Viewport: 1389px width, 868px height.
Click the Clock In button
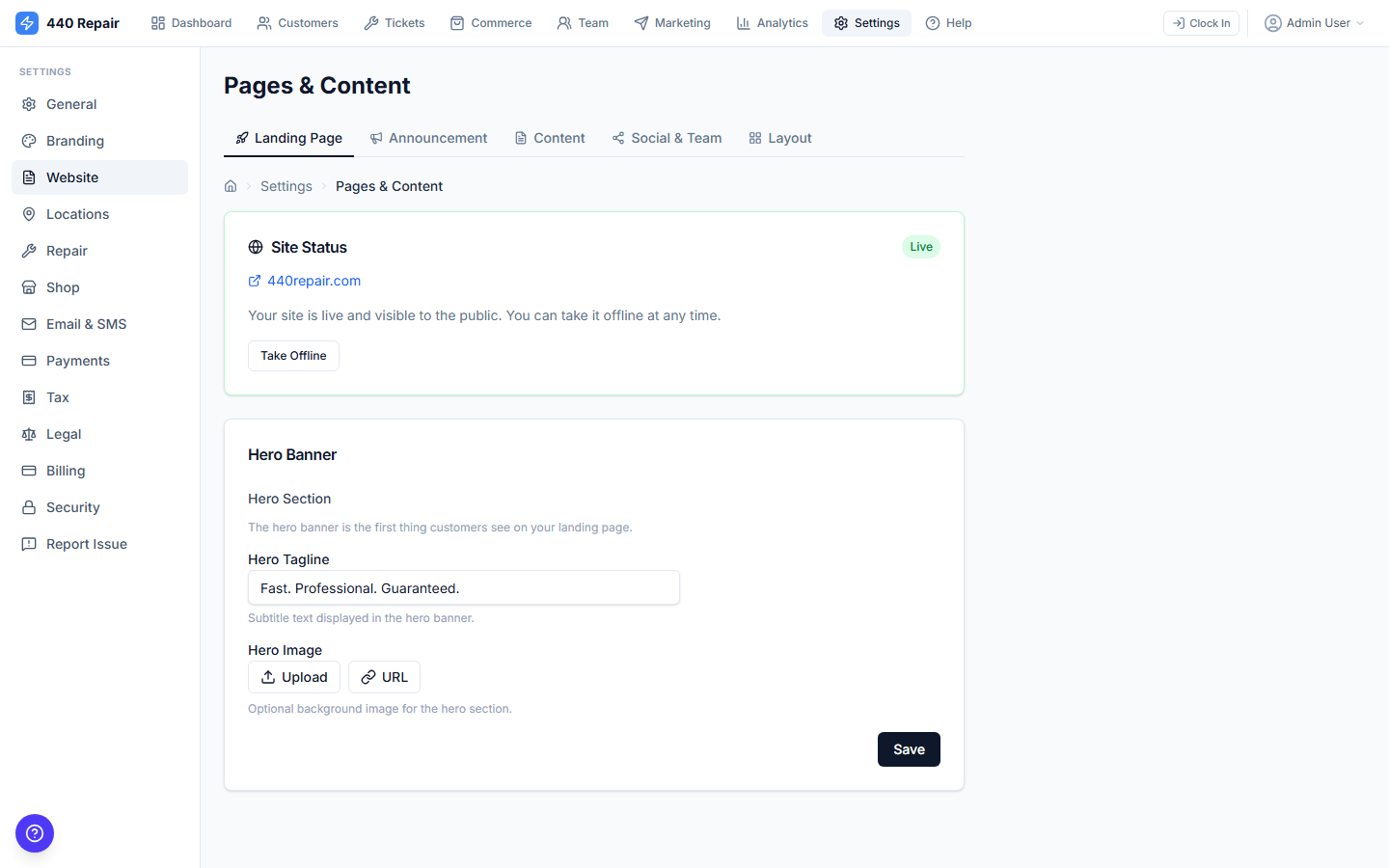[1201, 22]
